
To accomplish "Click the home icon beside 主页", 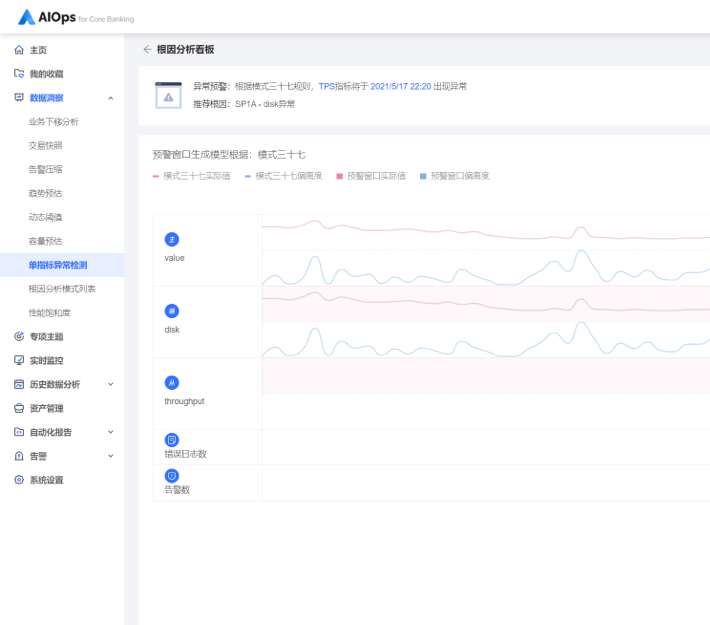I will (x=19, y=50).
